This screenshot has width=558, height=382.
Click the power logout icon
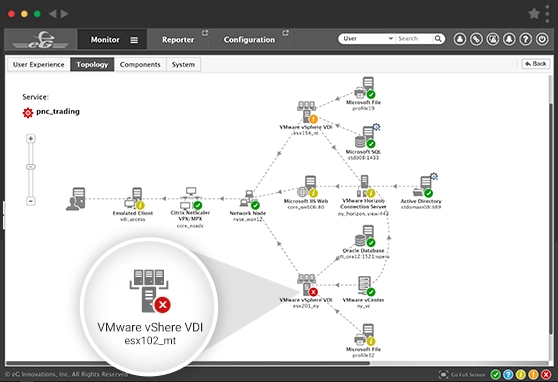click(542, 39)
